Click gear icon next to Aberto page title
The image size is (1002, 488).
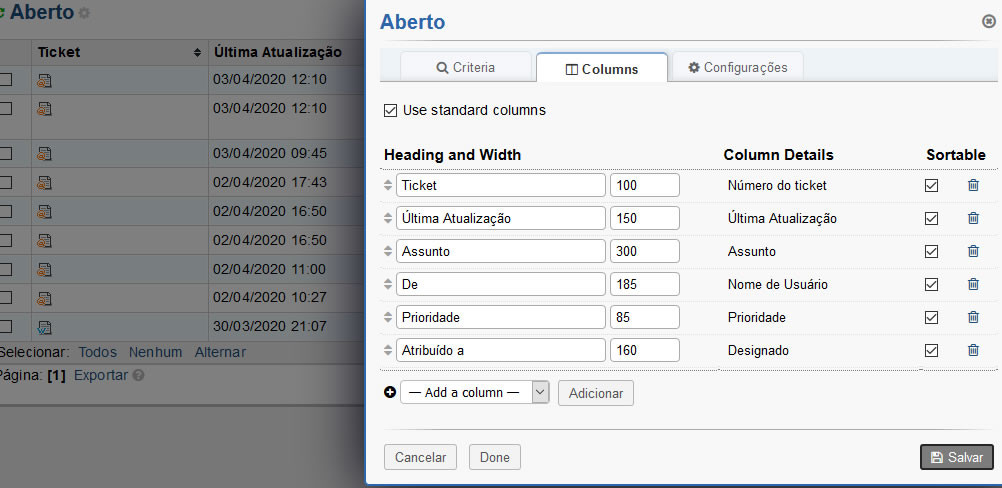[84, 14]
